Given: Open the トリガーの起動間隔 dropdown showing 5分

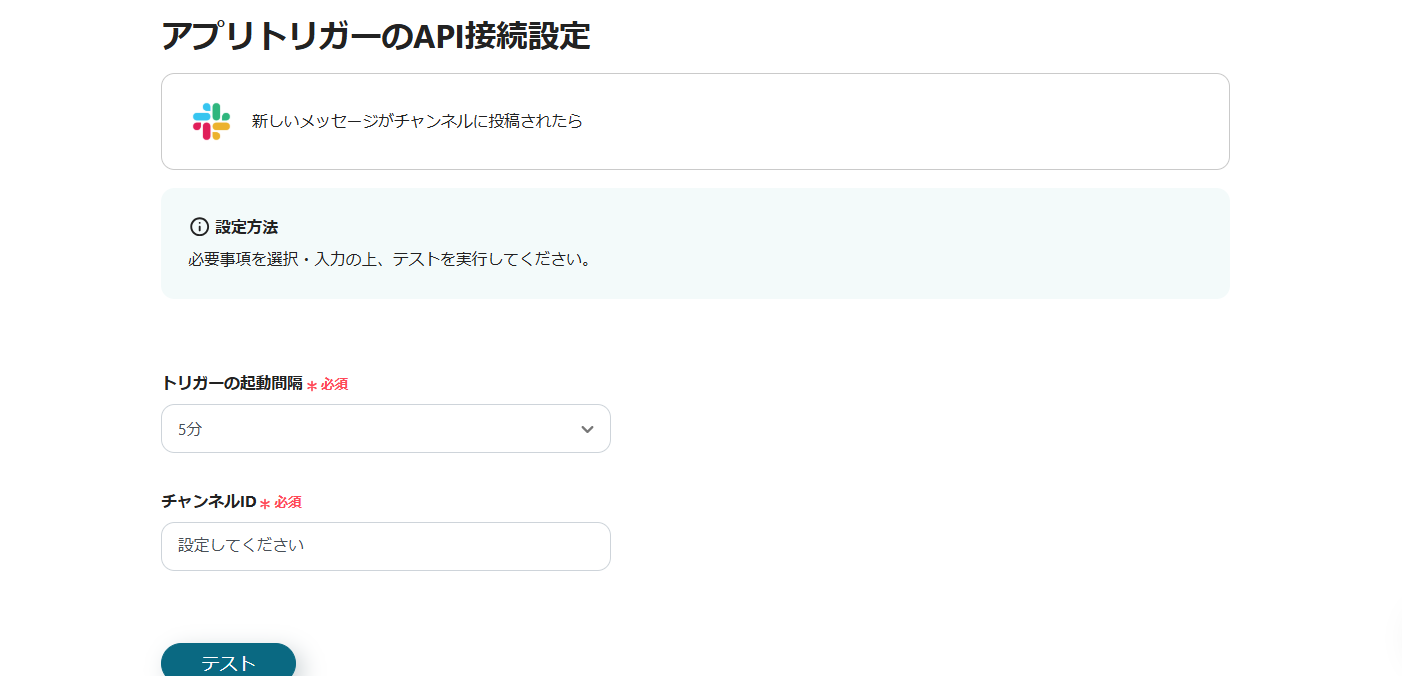Looking at the screenshot, I should point(385,429).
